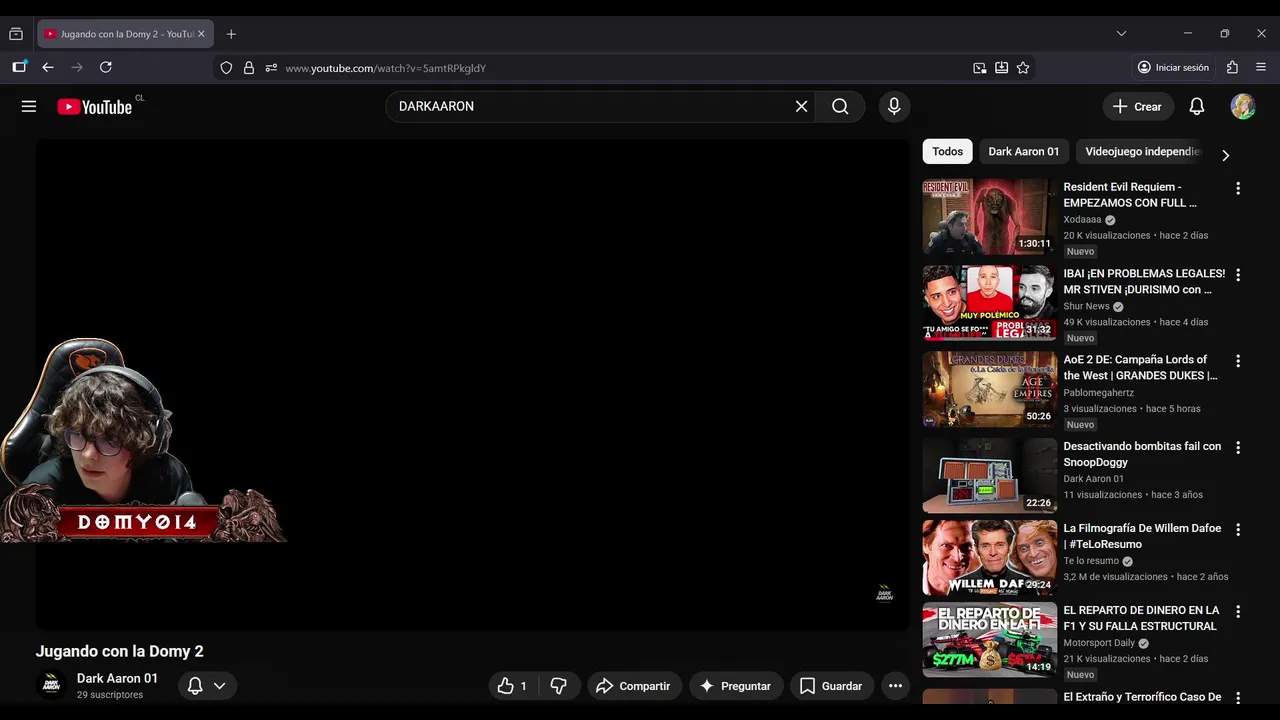Visit the Xodaaaa channel link
Screen dimensions: 1280x720
[1082, 220]
